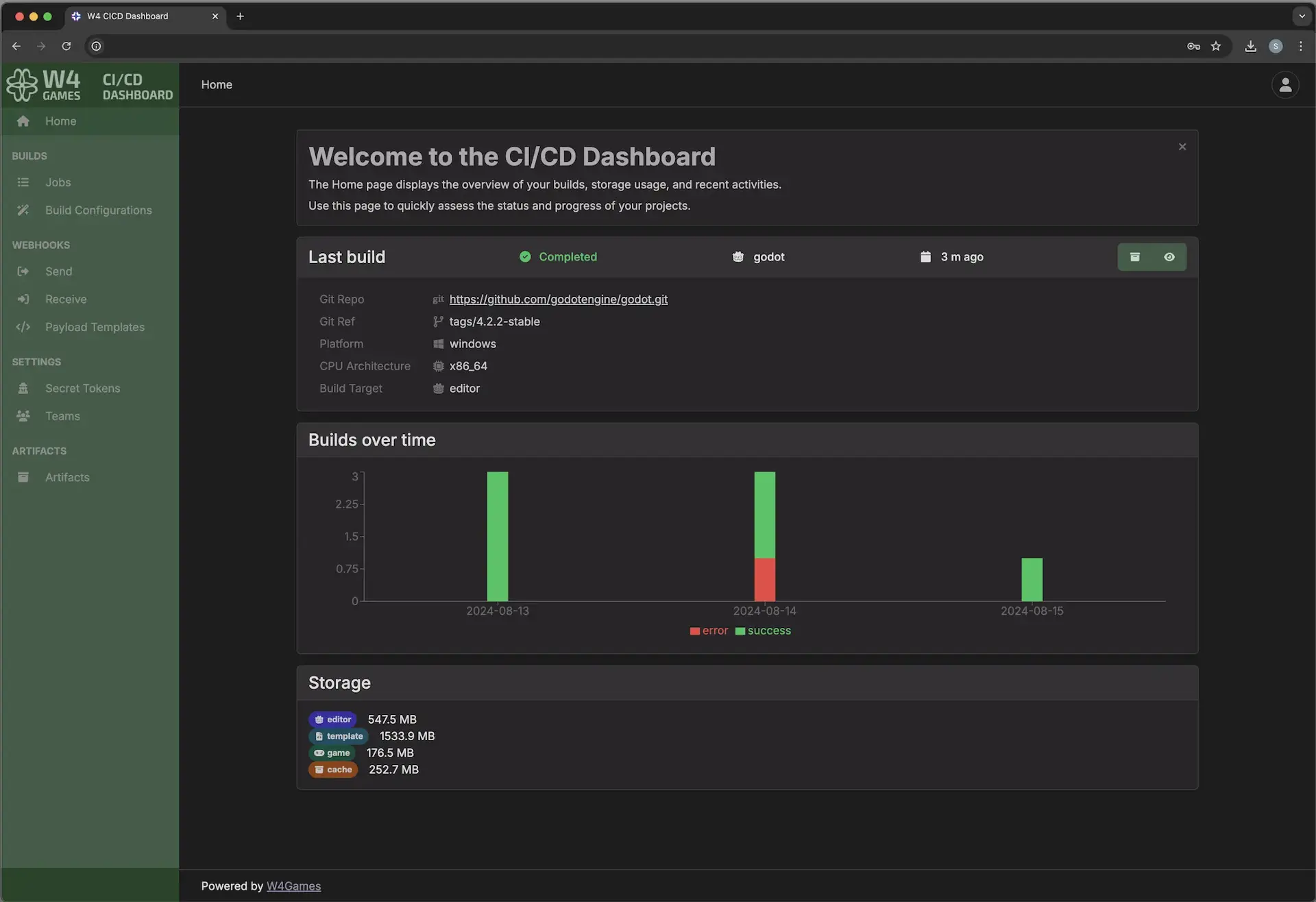Image resolution: width=1316 pixels, height=902 pixels.
Task: Open the Artifacts page
Action: click(67, 477)
